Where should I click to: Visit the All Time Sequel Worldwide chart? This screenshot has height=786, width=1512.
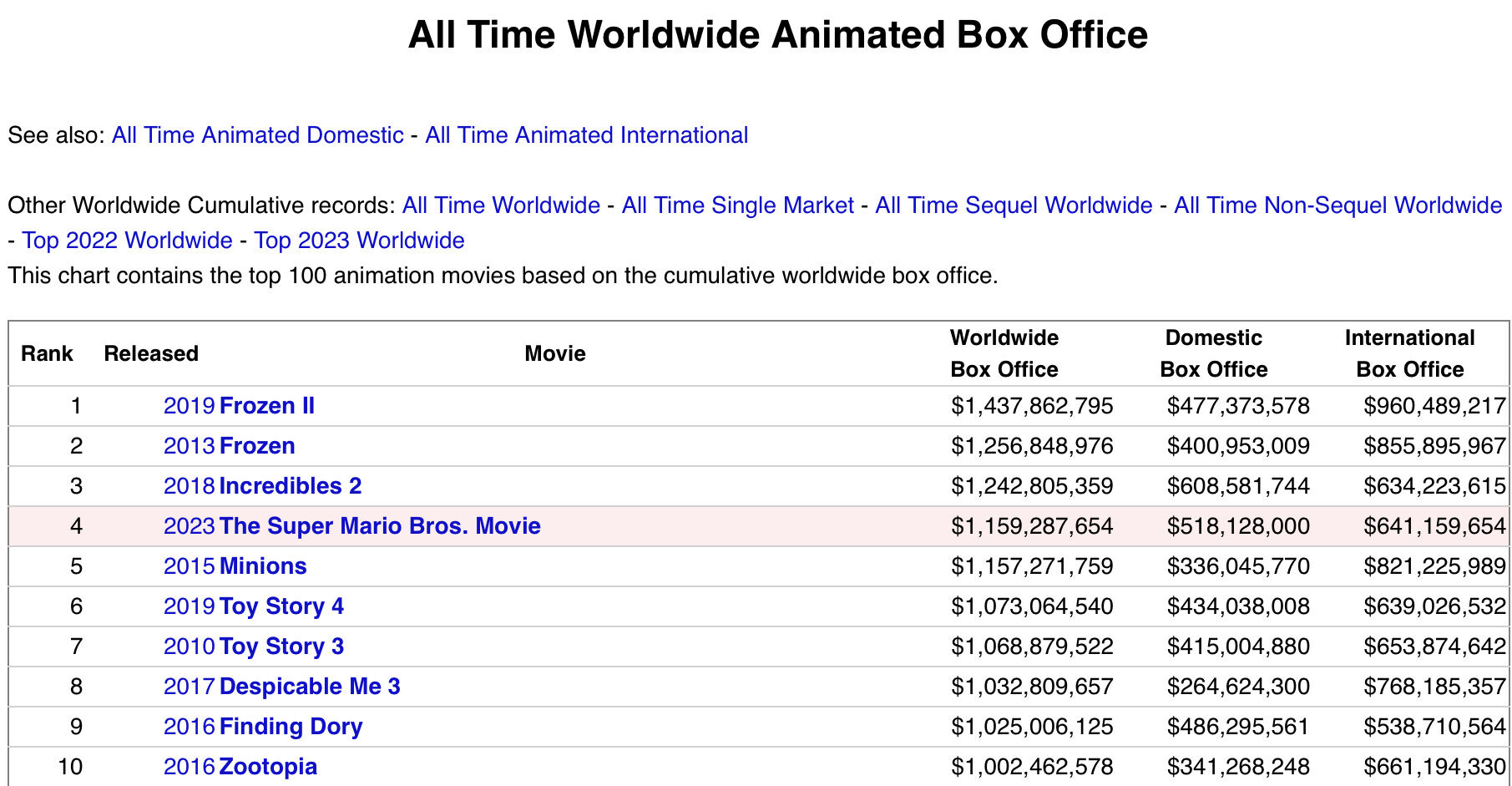point(1014,205)
